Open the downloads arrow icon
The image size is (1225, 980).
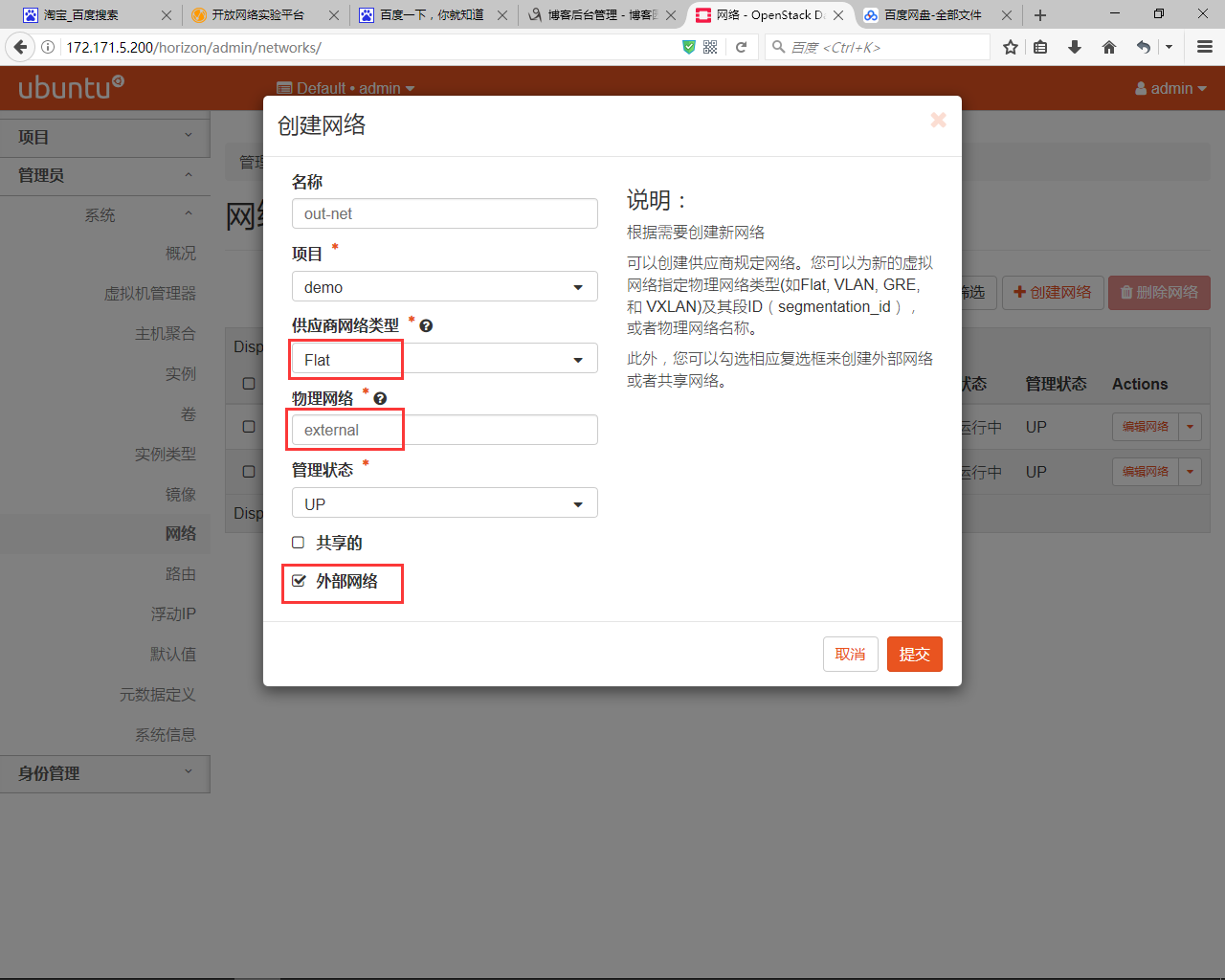coord(1075,47)
